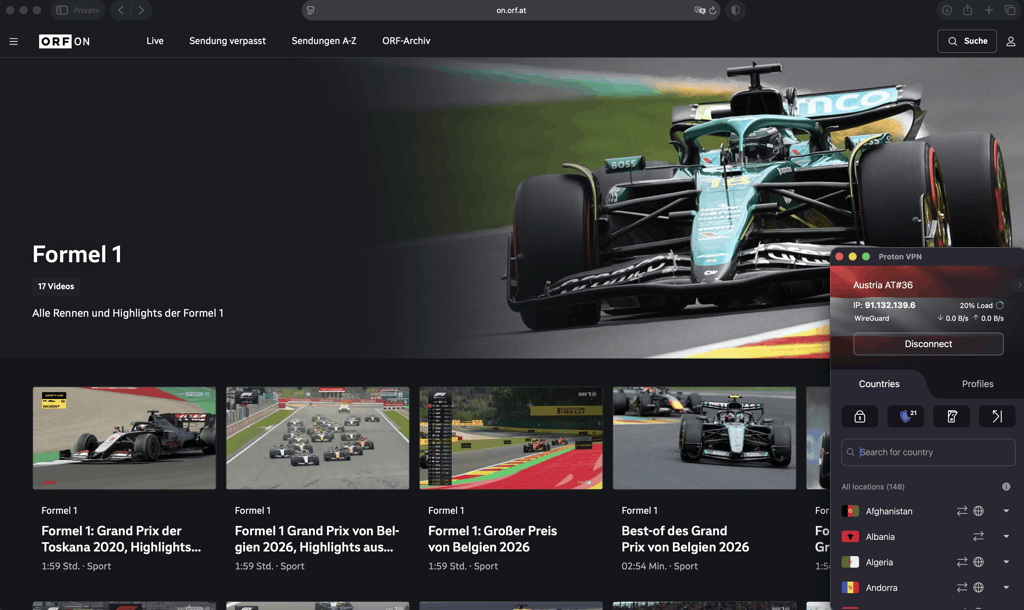Screen dimensions: 1024x610
Task: Open the hamburger menu on ORF ON
Action: pyautogui.click(x=13, y=41)
